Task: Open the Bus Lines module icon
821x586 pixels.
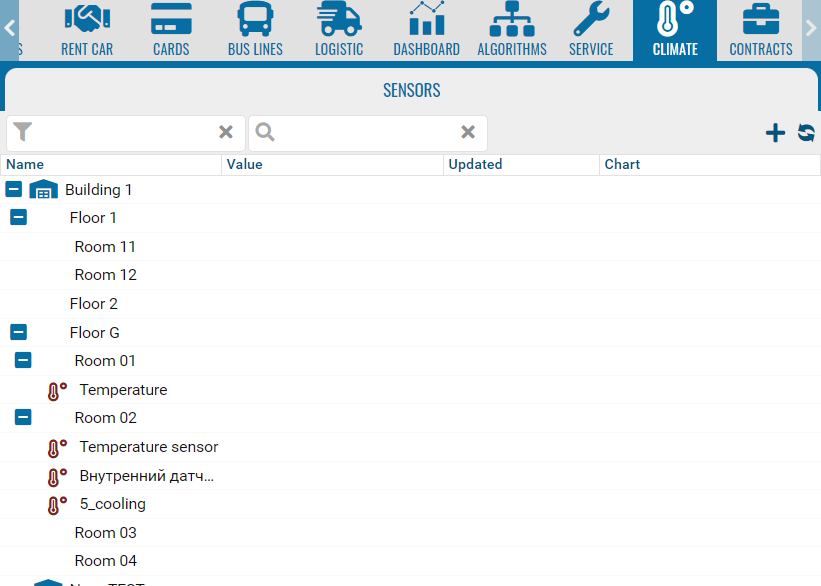Action: pos(255,19)
